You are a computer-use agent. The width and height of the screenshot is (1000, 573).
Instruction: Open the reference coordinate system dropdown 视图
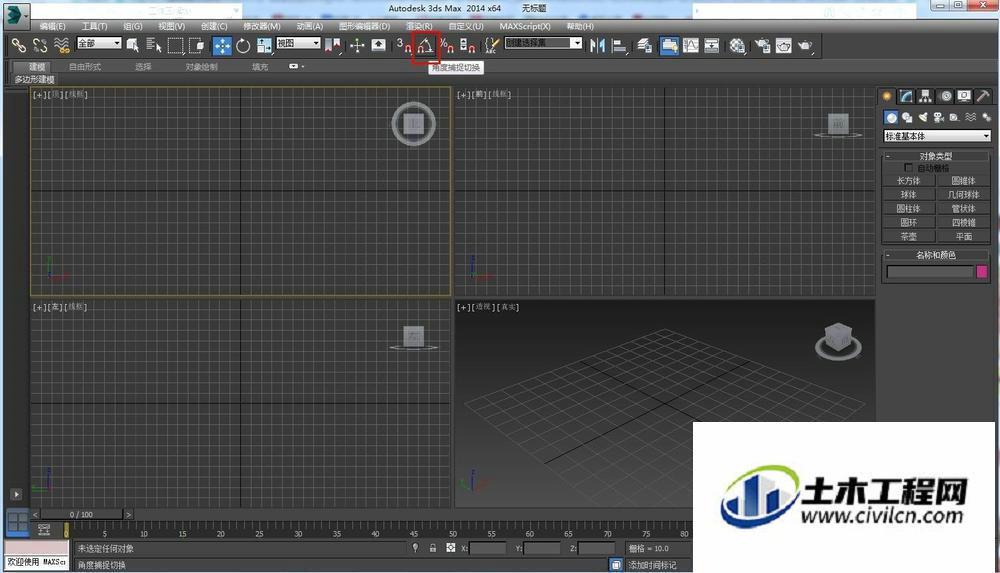[298, 43]
